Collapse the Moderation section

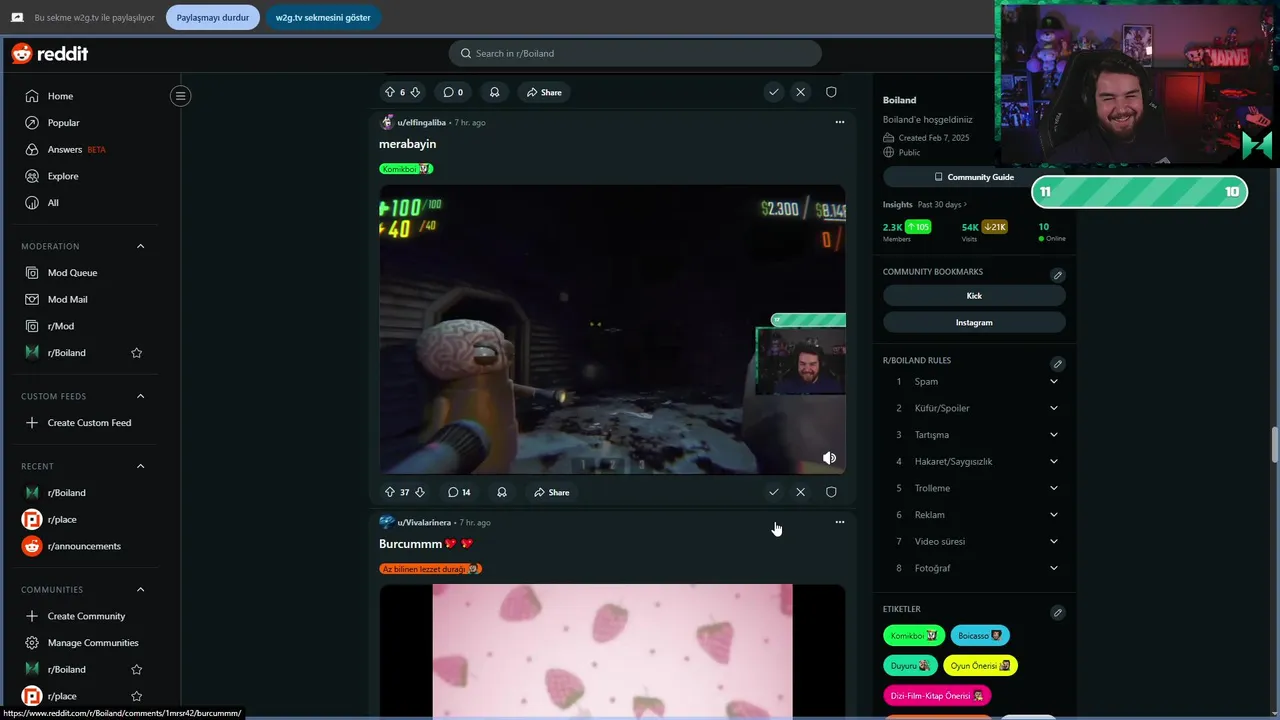(141, 246)
